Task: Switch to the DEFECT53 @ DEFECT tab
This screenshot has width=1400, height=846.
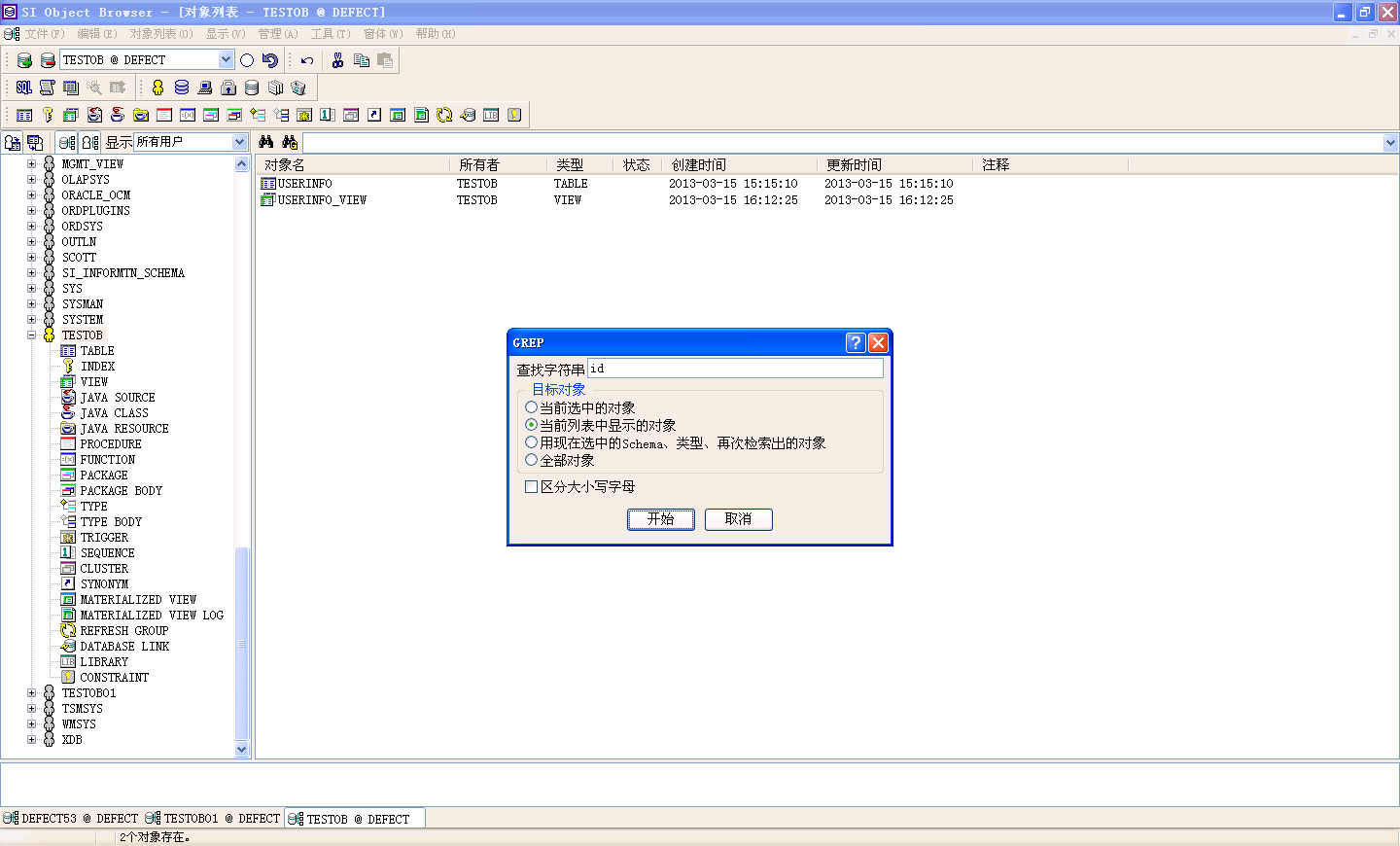Action: click(x=71, y=819)
